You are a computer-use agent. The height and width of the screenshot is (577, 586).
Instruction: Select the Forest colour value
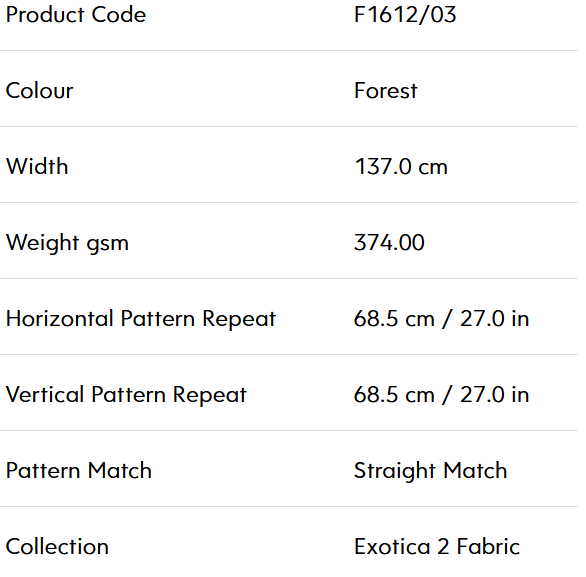386,91
